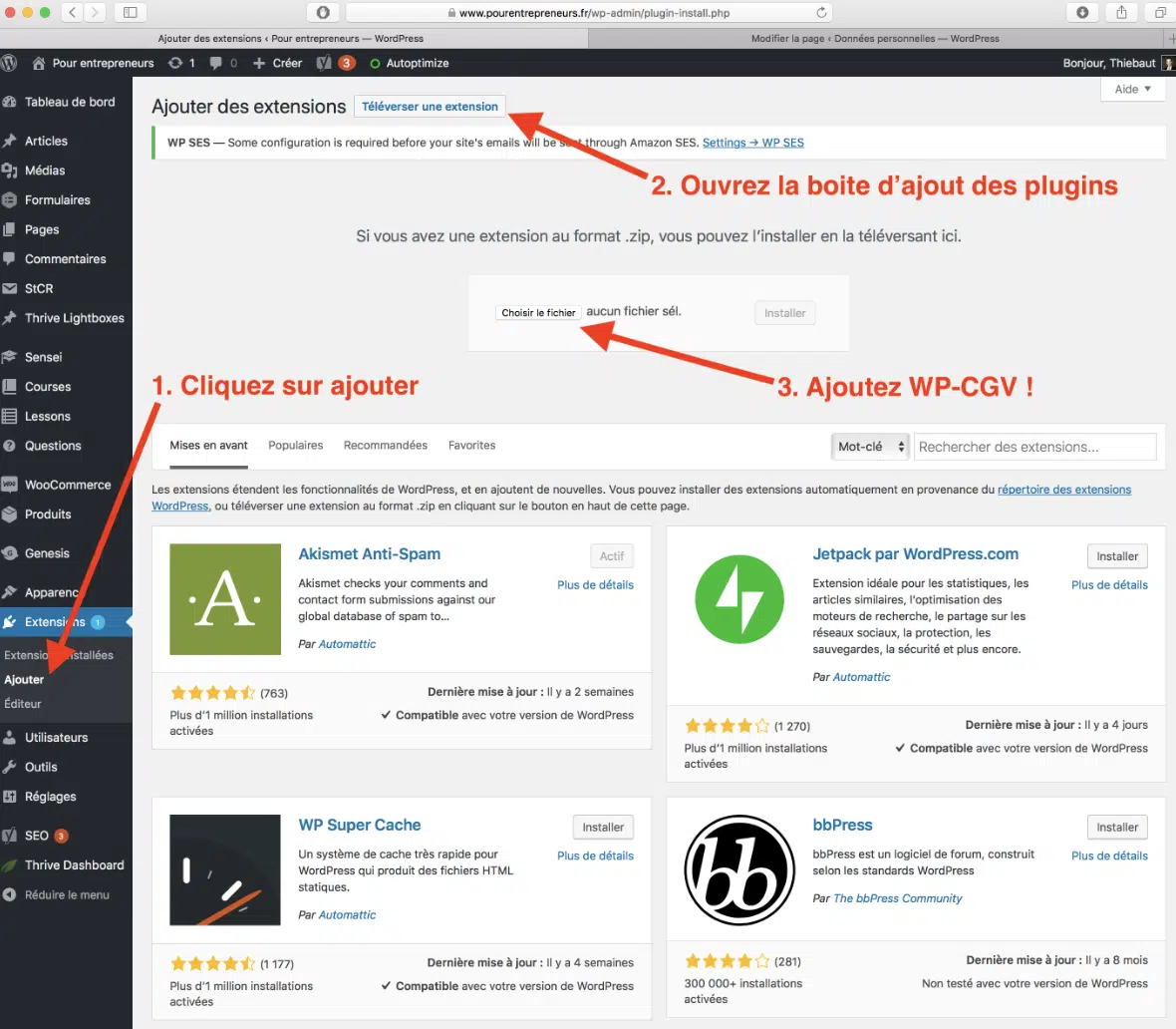The image size is (1176, 1029).
Task: Switch to the Recommandées tab
Action: tap(386, 445)
